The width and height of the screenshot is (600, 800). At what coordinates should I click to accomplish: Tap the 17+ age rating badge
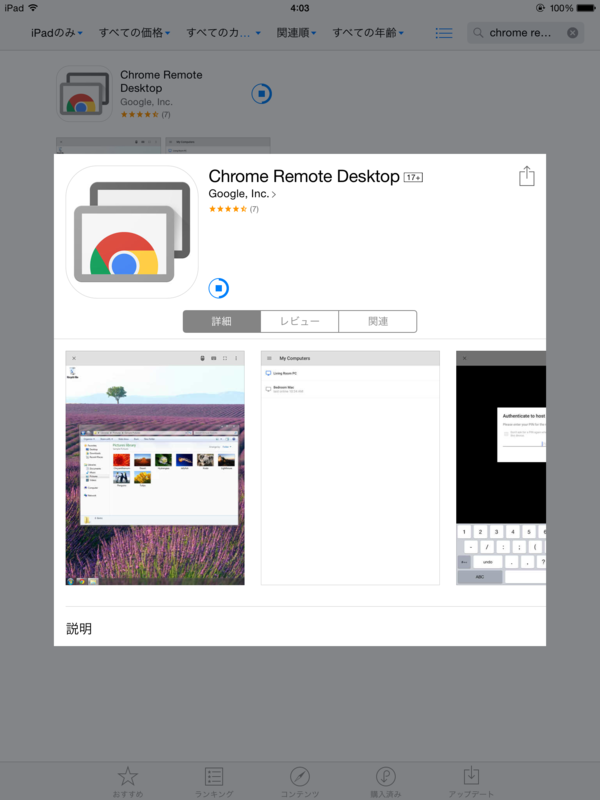click(x=413, y=177)
